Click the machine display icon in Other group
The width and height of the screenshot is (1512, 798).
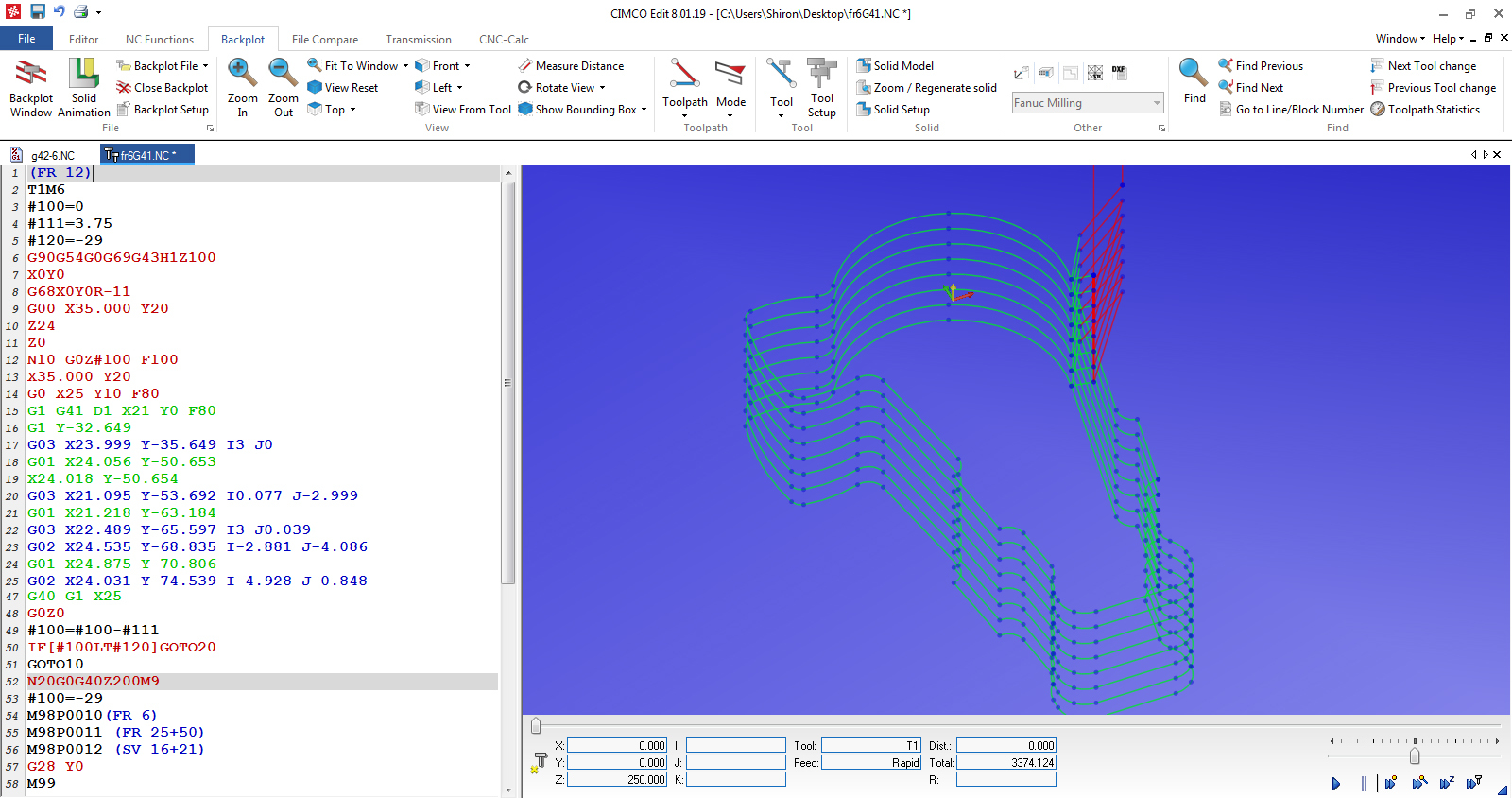pos(1045,73)
